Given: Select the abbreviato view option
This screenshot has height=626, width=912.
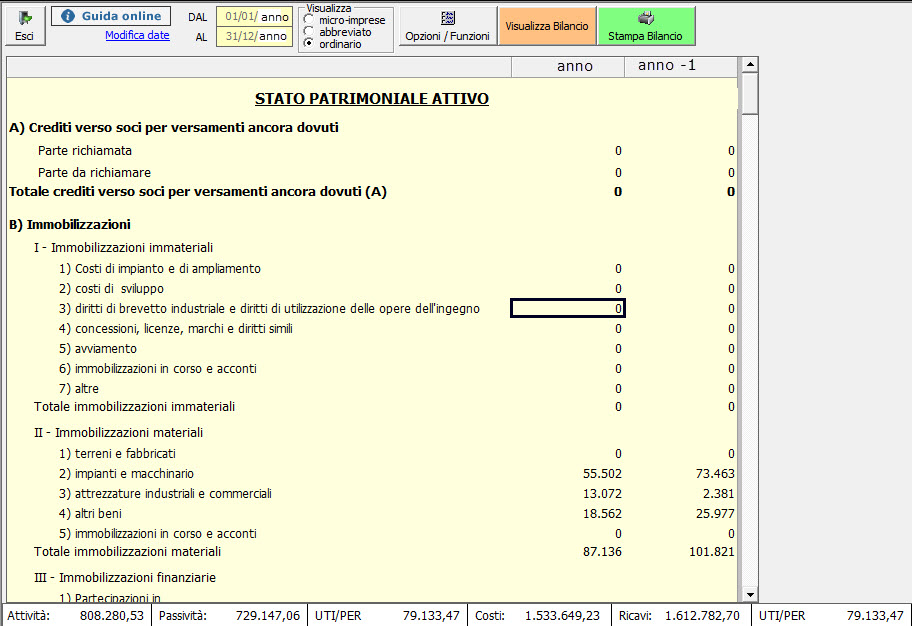Looking at the screenshot, I should point(308,32).
